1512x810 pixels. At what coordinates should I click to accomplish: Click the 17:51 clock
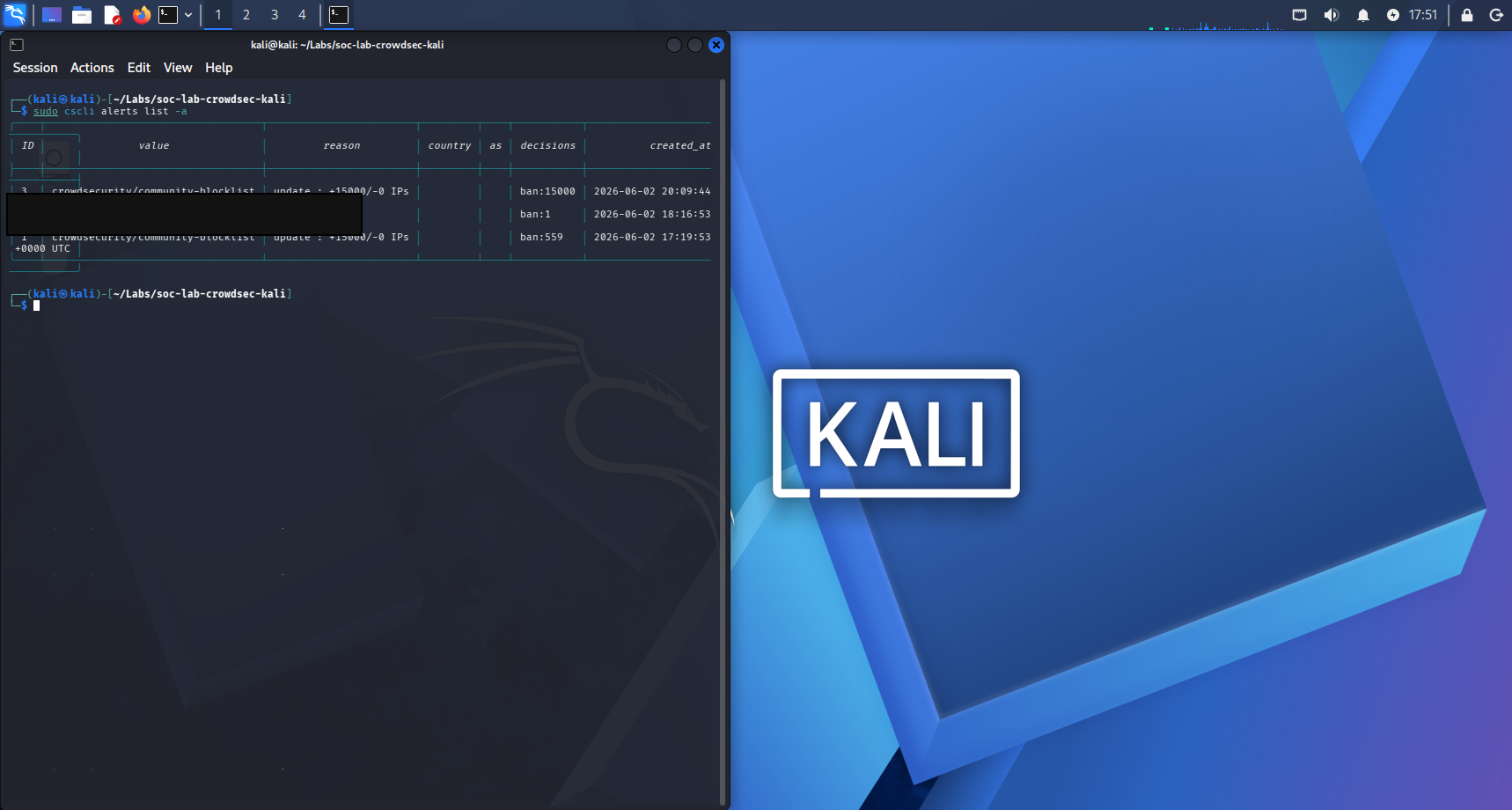(x=1423, y=15)
